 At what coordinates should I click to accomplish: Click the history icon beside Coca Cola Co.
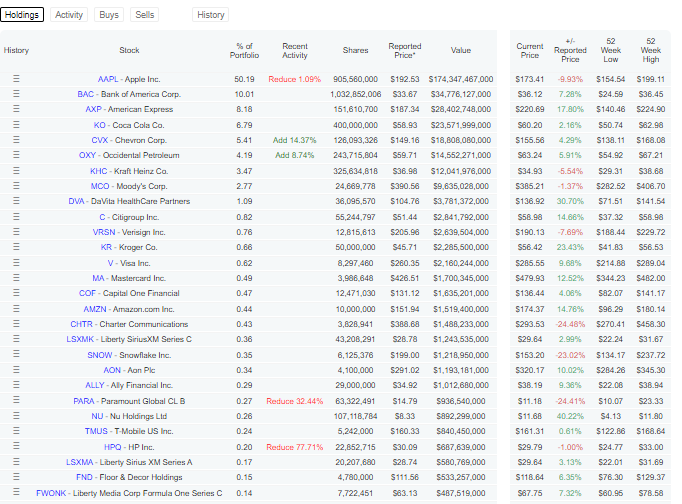pos(16,125)
